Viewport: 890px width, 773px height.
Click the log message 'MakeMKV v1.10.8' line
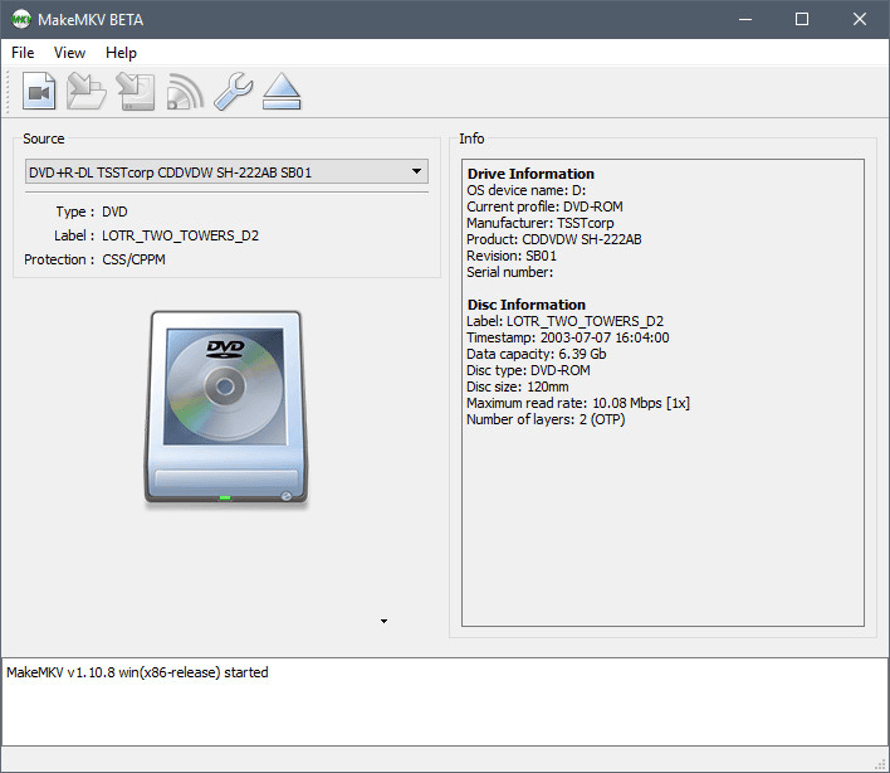137,673
